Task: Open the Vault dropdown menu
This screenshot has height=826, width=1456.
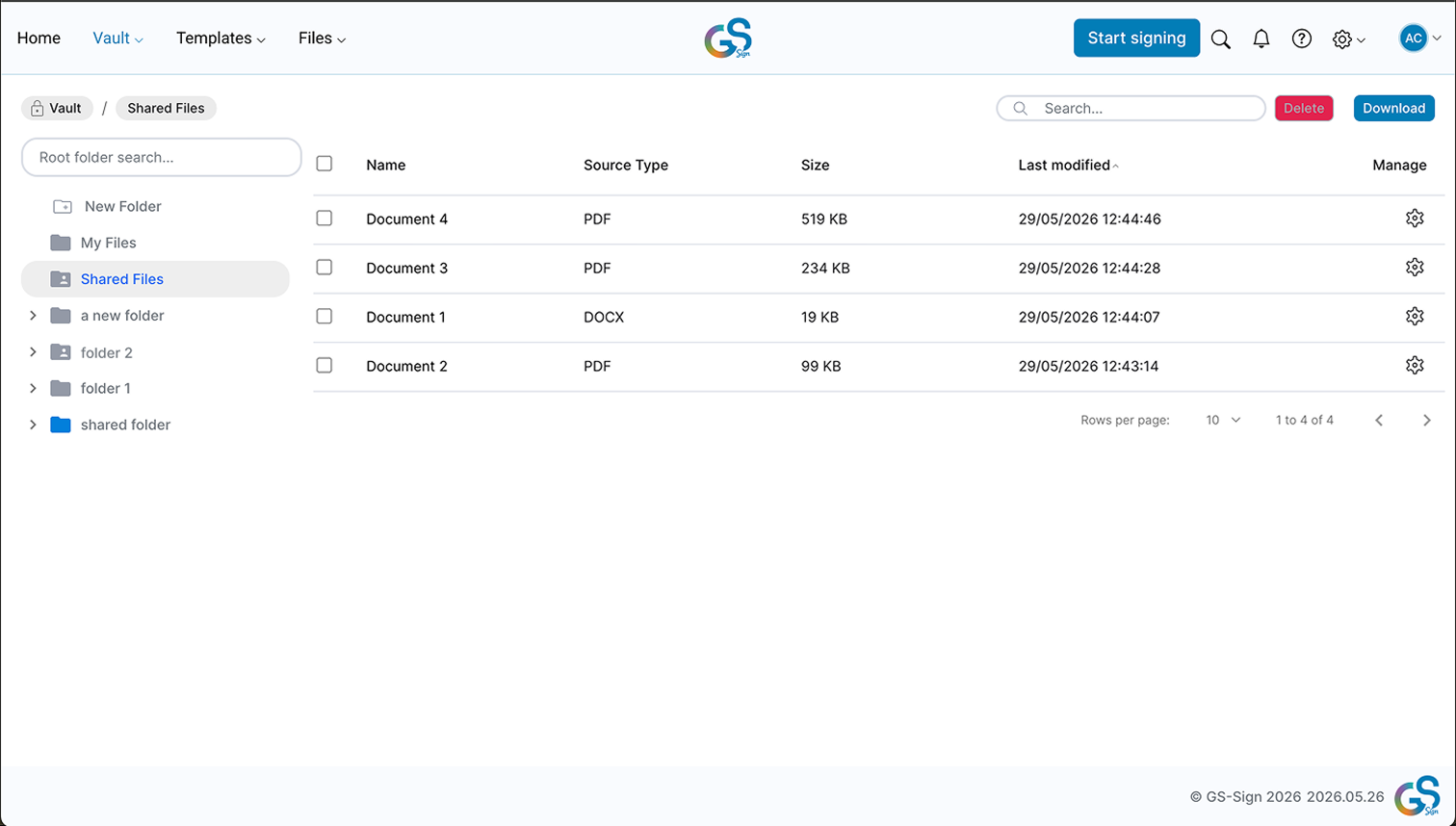Action: coord(117,39)
